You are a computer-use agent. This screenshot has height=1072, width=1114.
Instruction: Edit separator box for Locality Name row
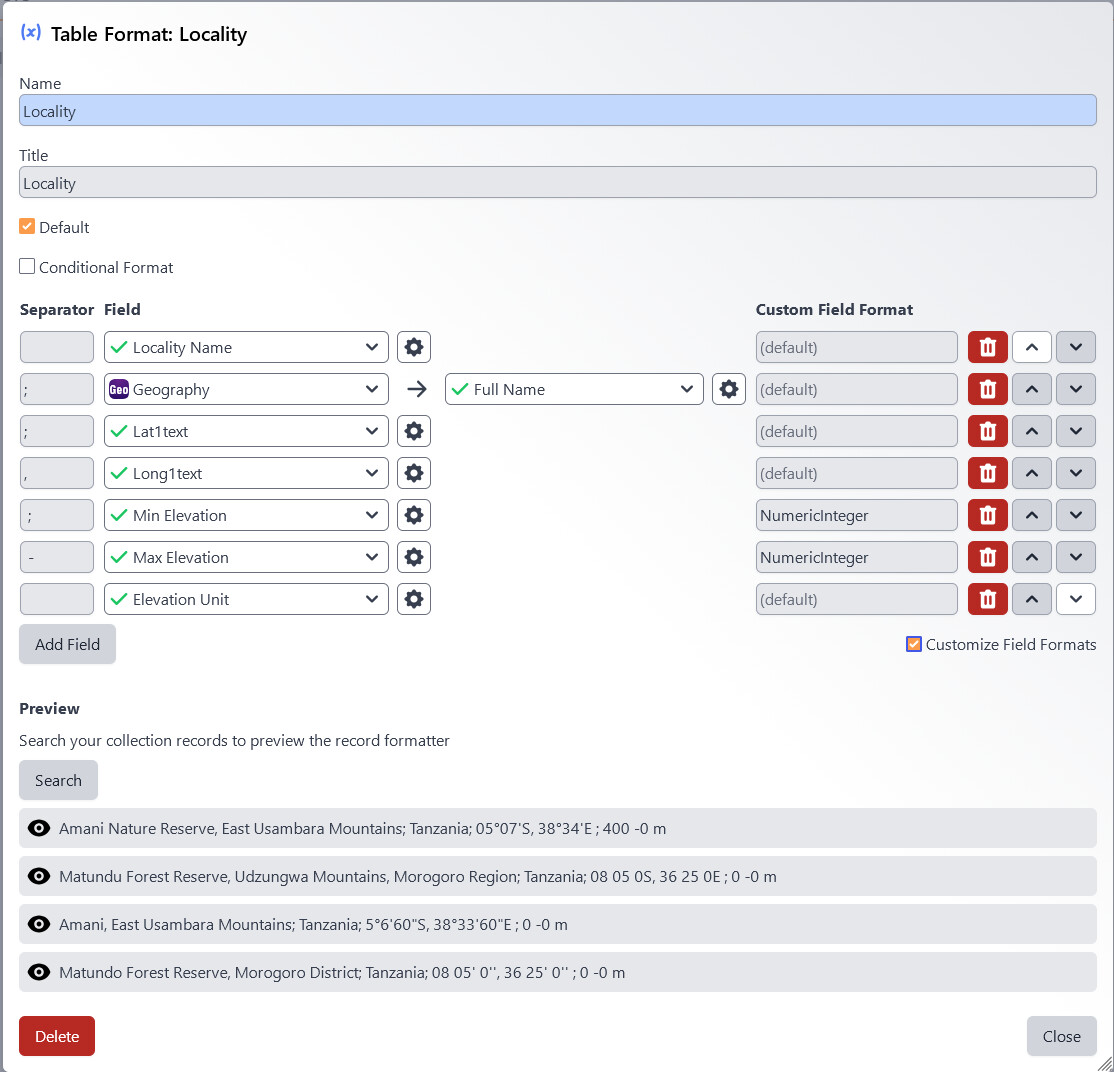click(57, 347)
